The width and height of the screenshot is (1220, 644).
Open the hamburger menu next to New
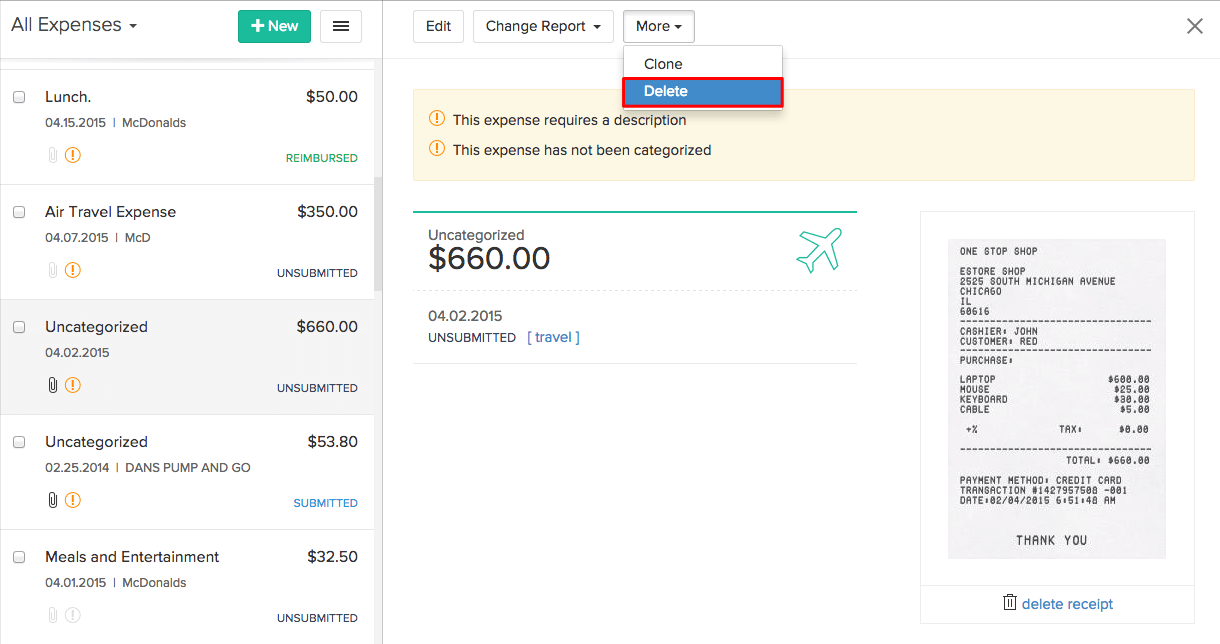click(x=340, y=26)
